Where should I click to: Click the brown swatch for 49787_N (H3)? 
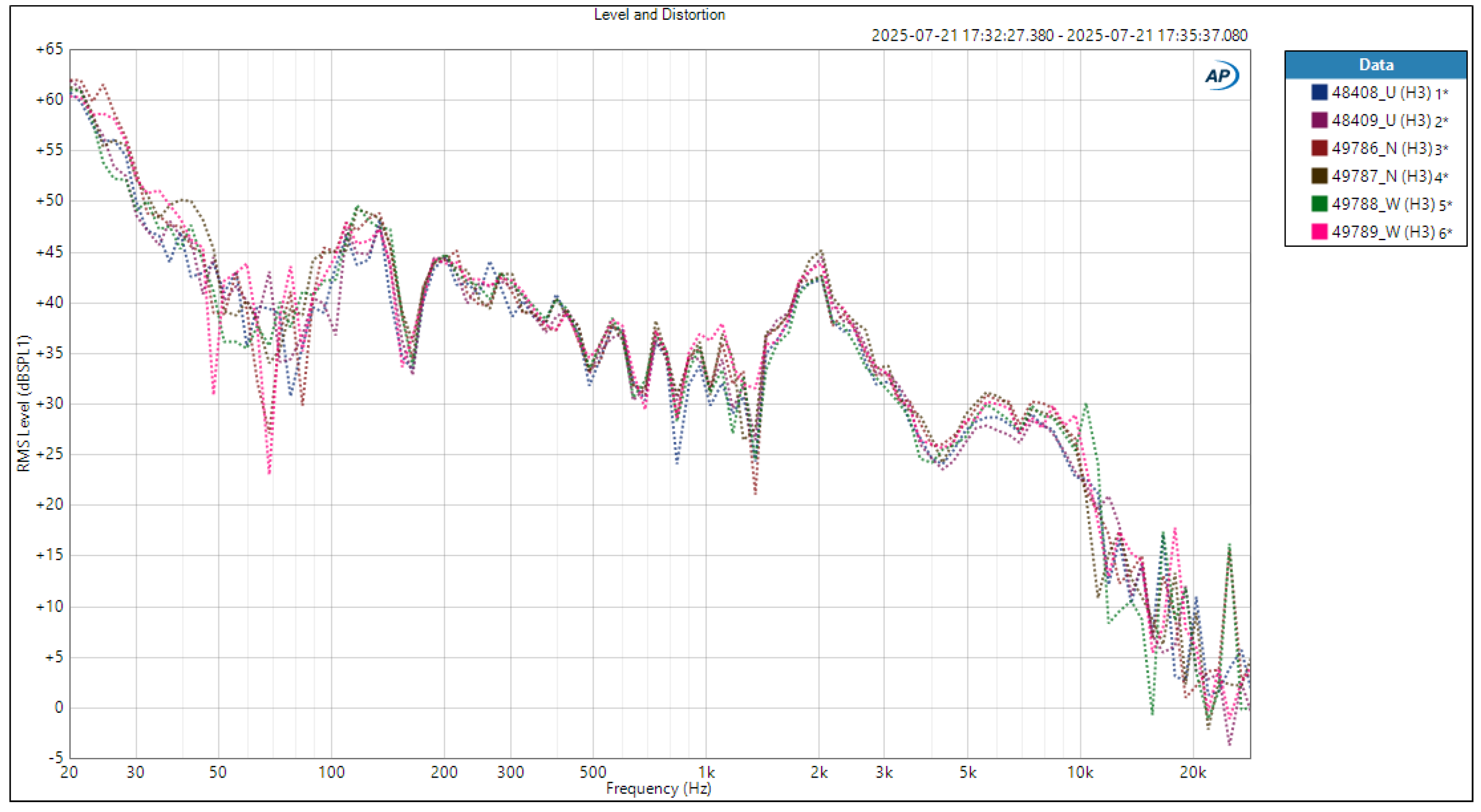tap(1319, 176)
